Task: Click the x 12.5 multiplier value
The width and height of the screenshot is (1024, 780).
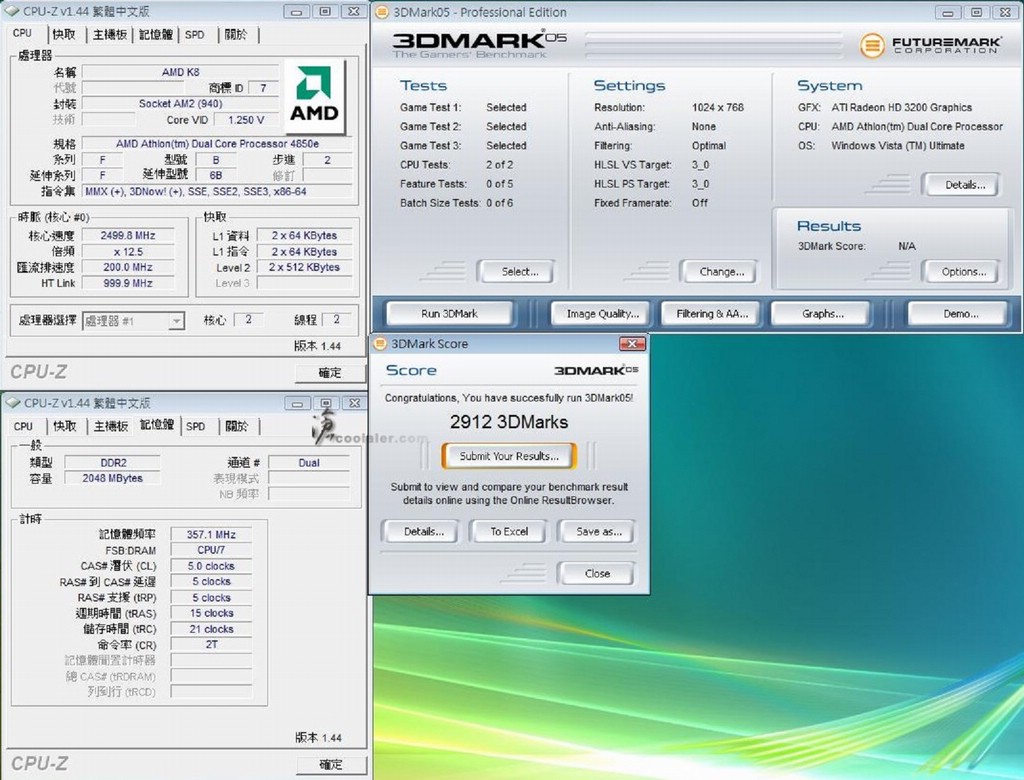Action: tap(127, 252)
